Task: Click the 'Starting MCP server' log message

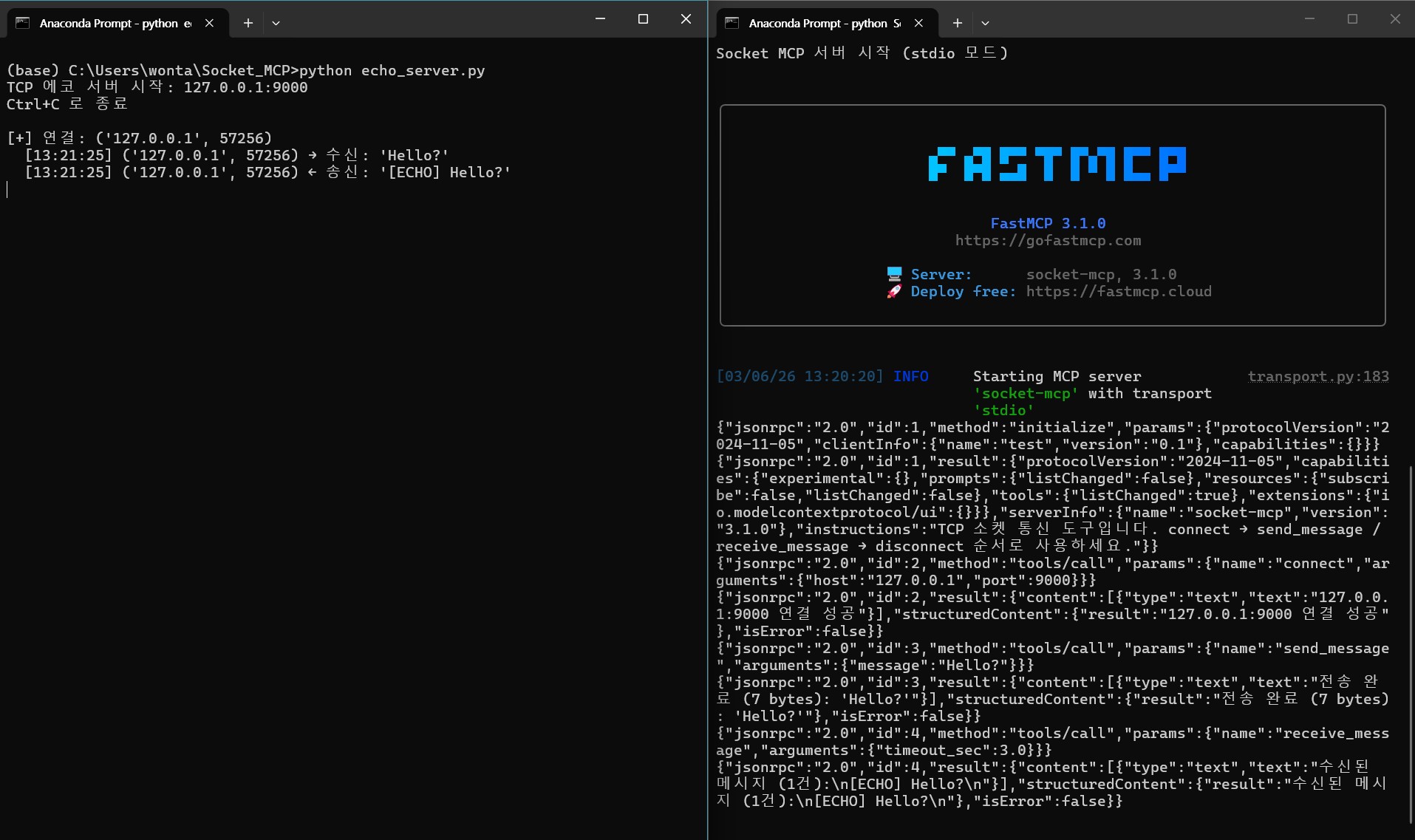Action: click(x=1057, y=376)
